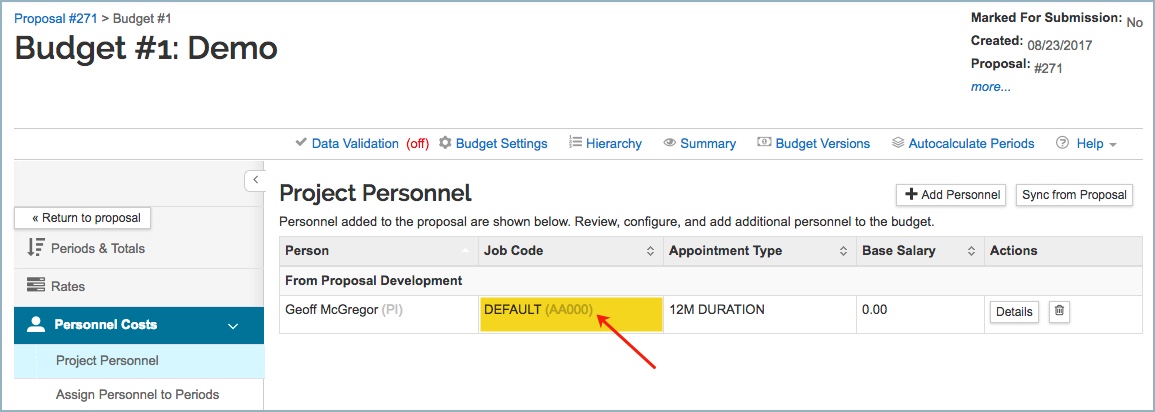
Task: Click the Help question mark icon
Action: 1062,143
